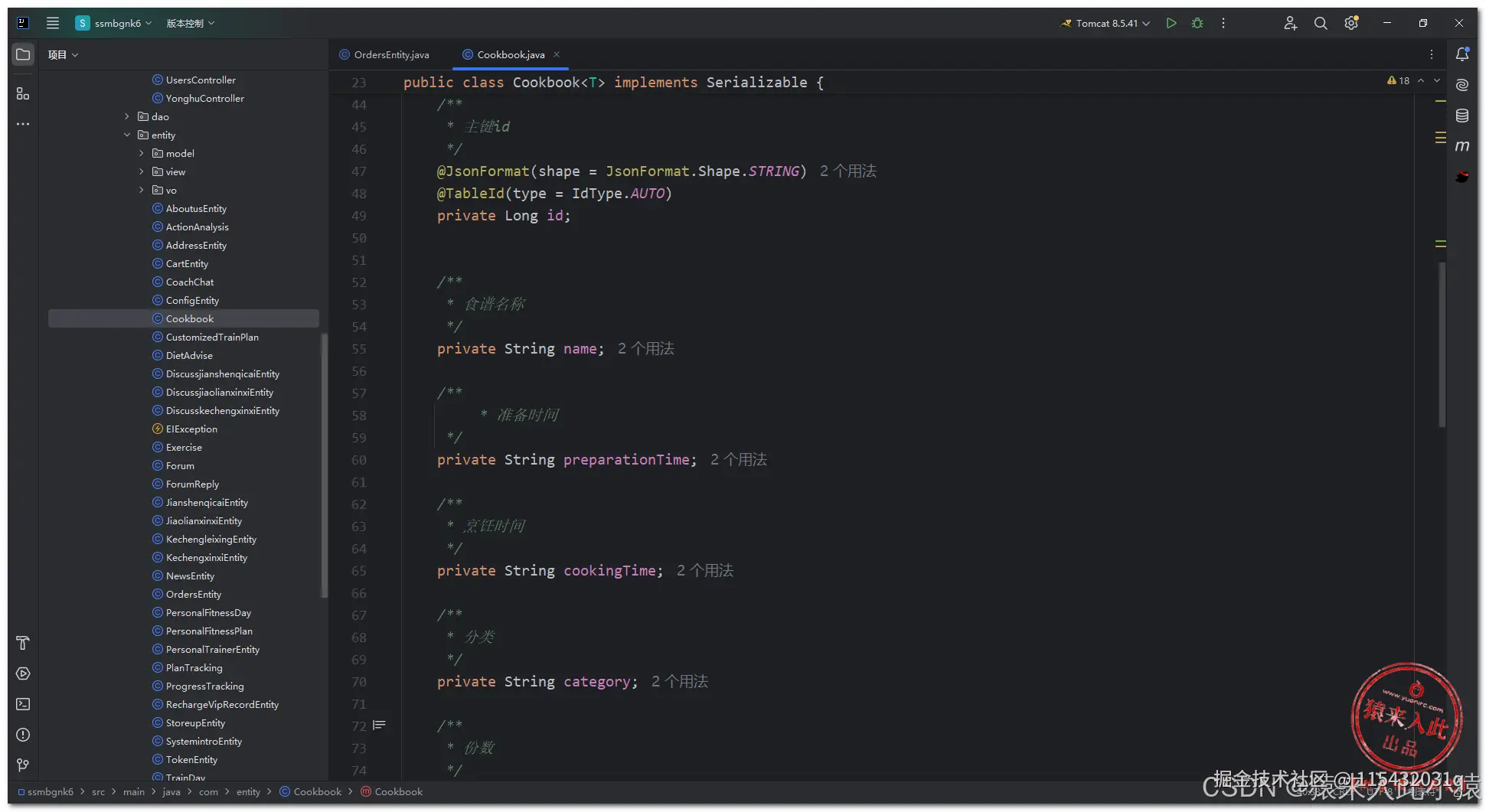Click doc comment render icon at line 72
The height and width of the screenshot is (812, 1486).
pyautogui.click(x=379, y=725)
